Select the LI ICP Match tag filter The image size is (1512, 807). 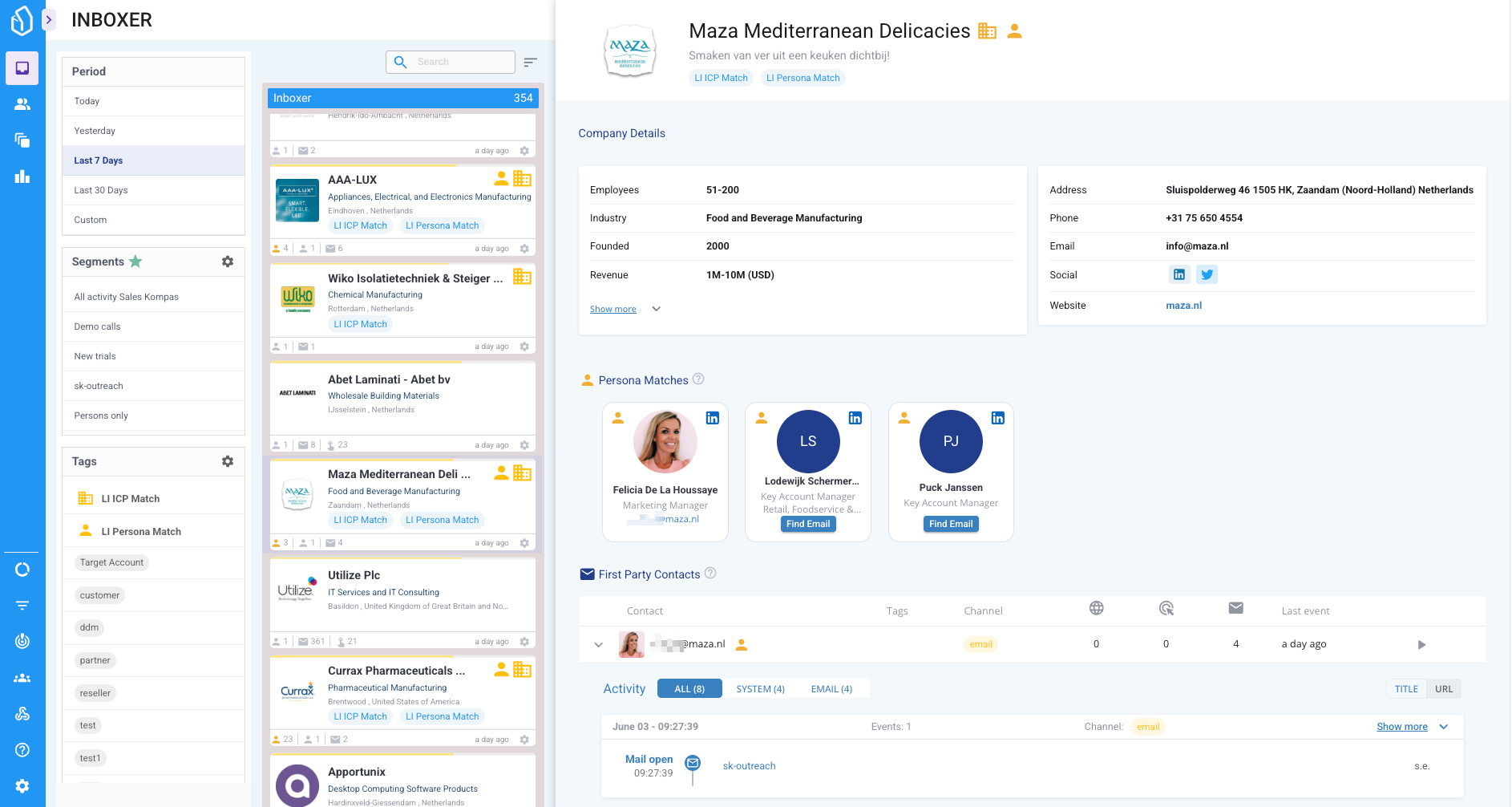point(130,499)
